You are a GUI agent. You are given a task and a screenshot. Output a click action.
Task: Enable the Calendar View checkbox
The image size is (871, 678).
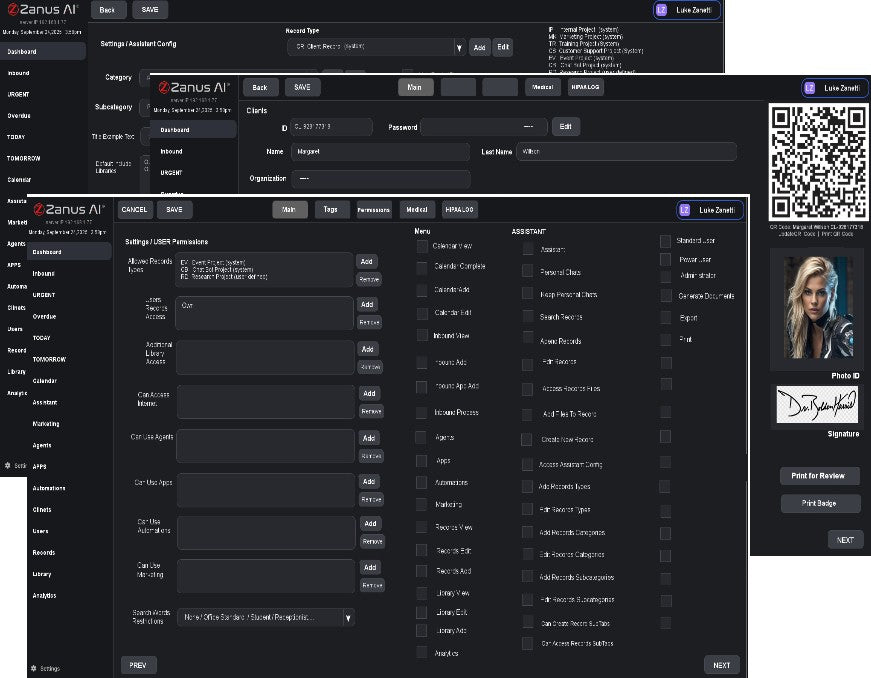[422, 246]
